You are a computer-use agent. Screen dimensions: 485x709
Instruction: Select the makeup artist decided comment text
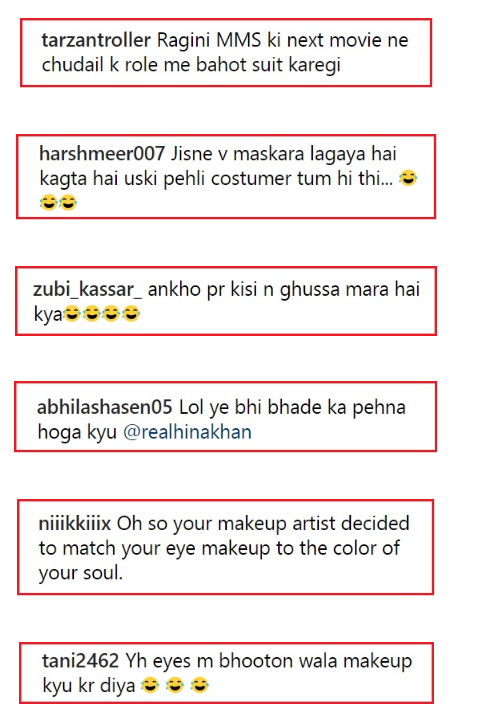224,548
